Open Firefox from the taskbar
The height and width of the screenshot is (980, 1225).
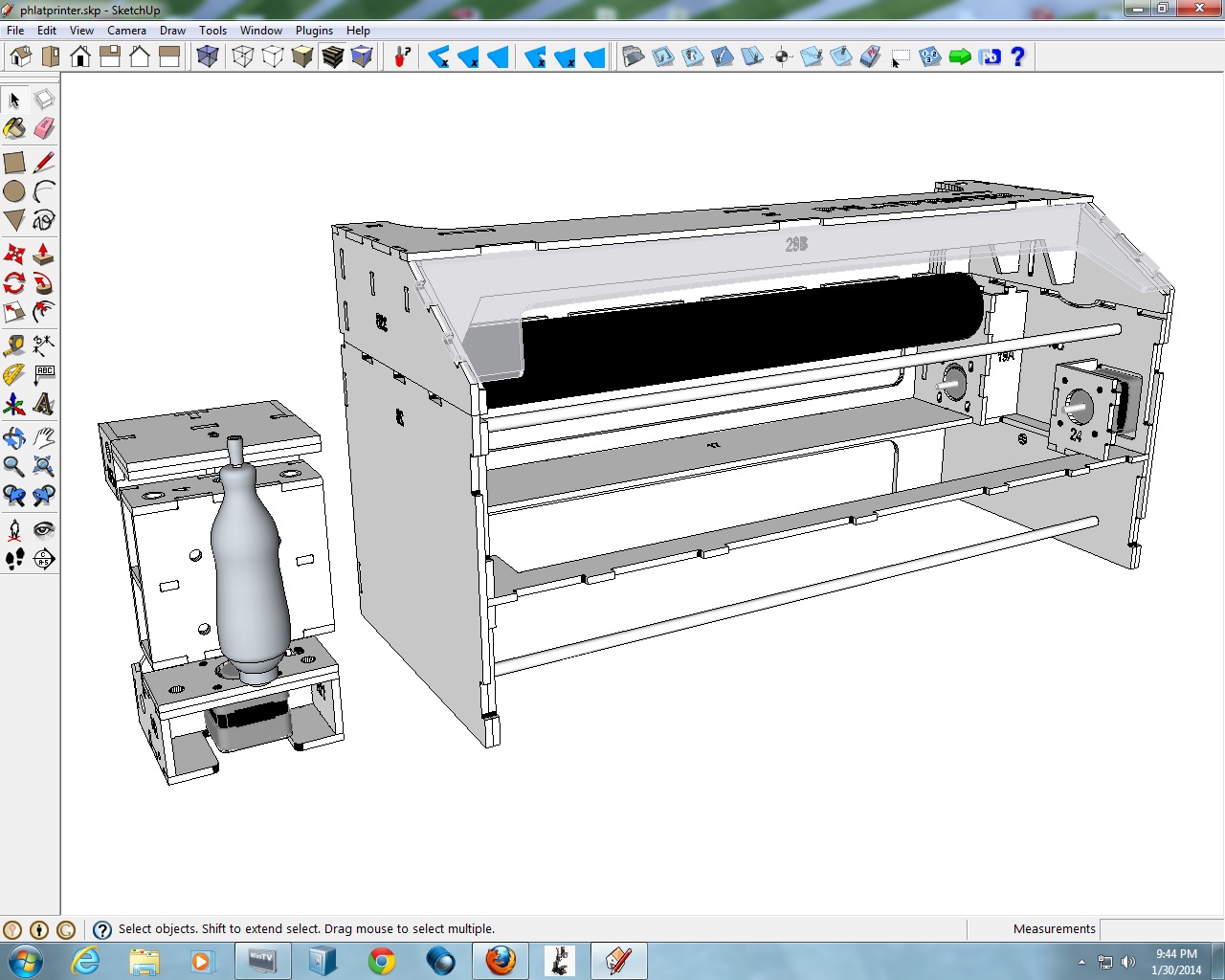[x=500, y=960]
